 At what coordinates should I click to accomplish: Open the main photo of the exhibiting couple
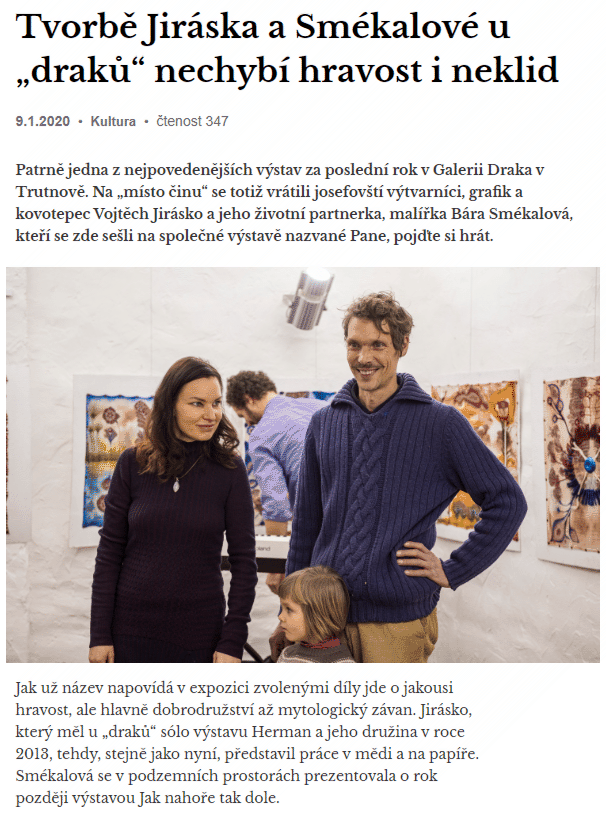point(303,465)
